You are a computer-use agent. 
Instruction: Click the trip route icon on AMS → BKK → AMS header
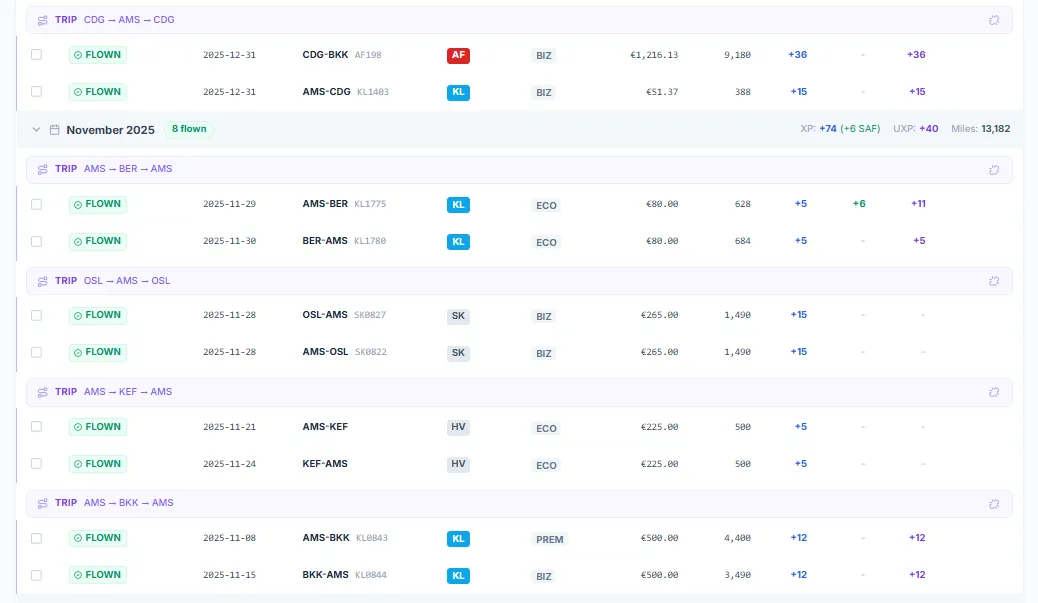41,503
